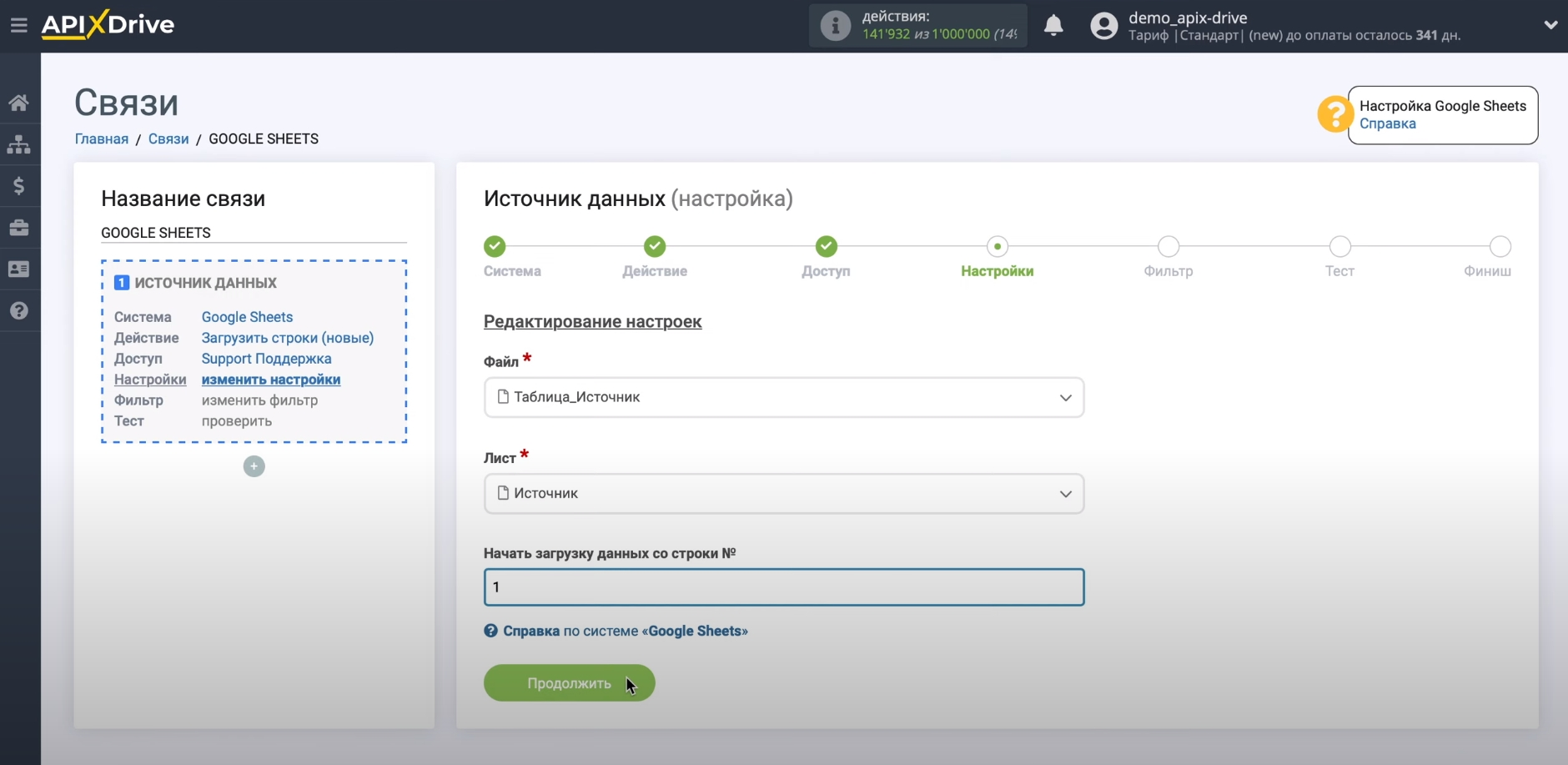Image resolution: width=1568 pixels, height=765 pixels.
Task: Click the orange question mark help icon
Action: coord(1334,114)
